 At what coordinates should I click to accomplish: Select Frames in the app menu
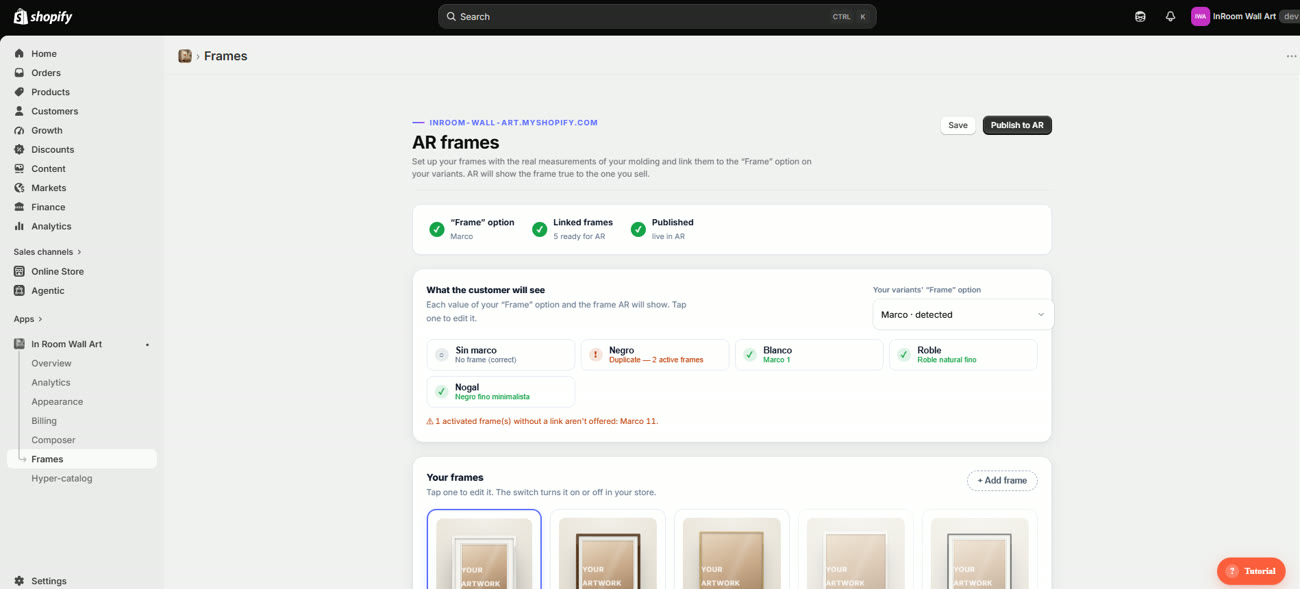click(x=82, y=459)
